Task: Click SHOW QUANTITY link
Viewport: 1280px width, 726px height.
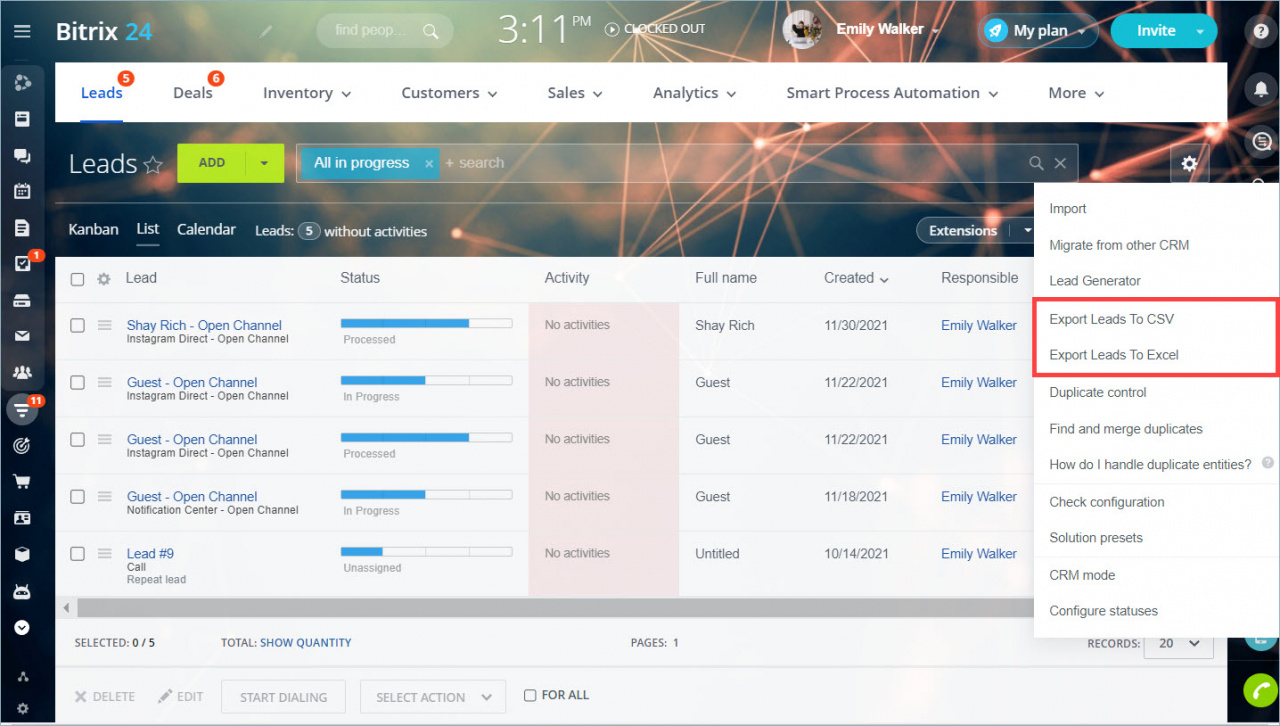Action: click(306, 643)
